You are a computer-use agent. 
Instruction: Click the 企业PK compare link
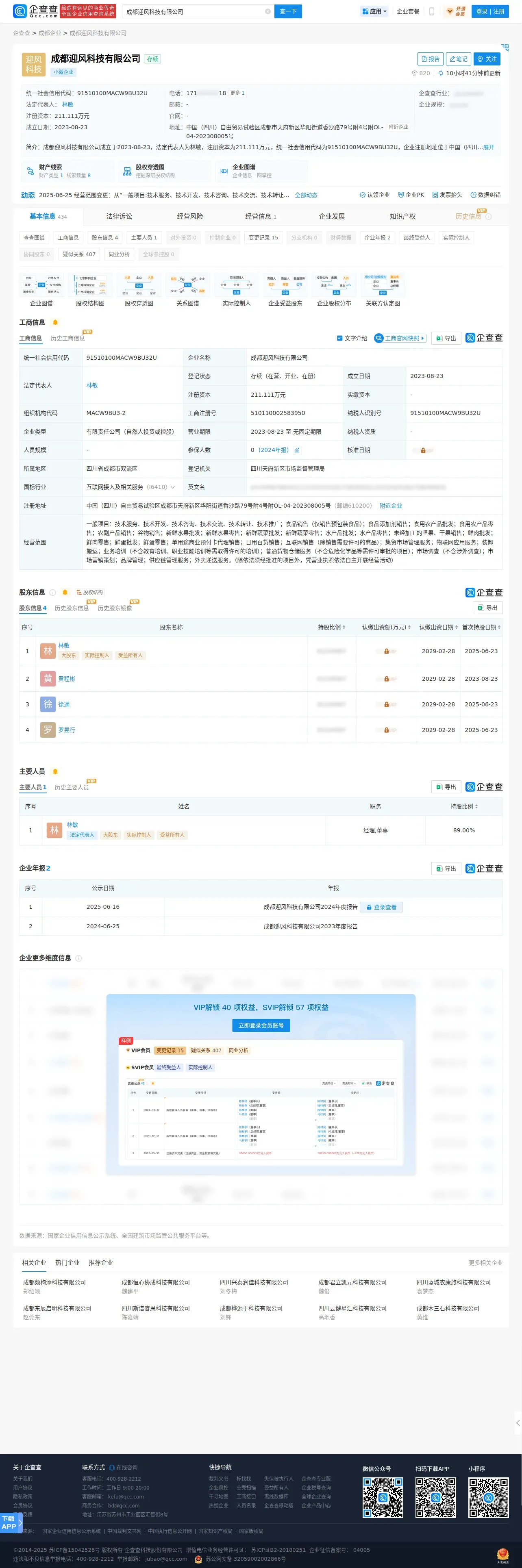point(411,195)
